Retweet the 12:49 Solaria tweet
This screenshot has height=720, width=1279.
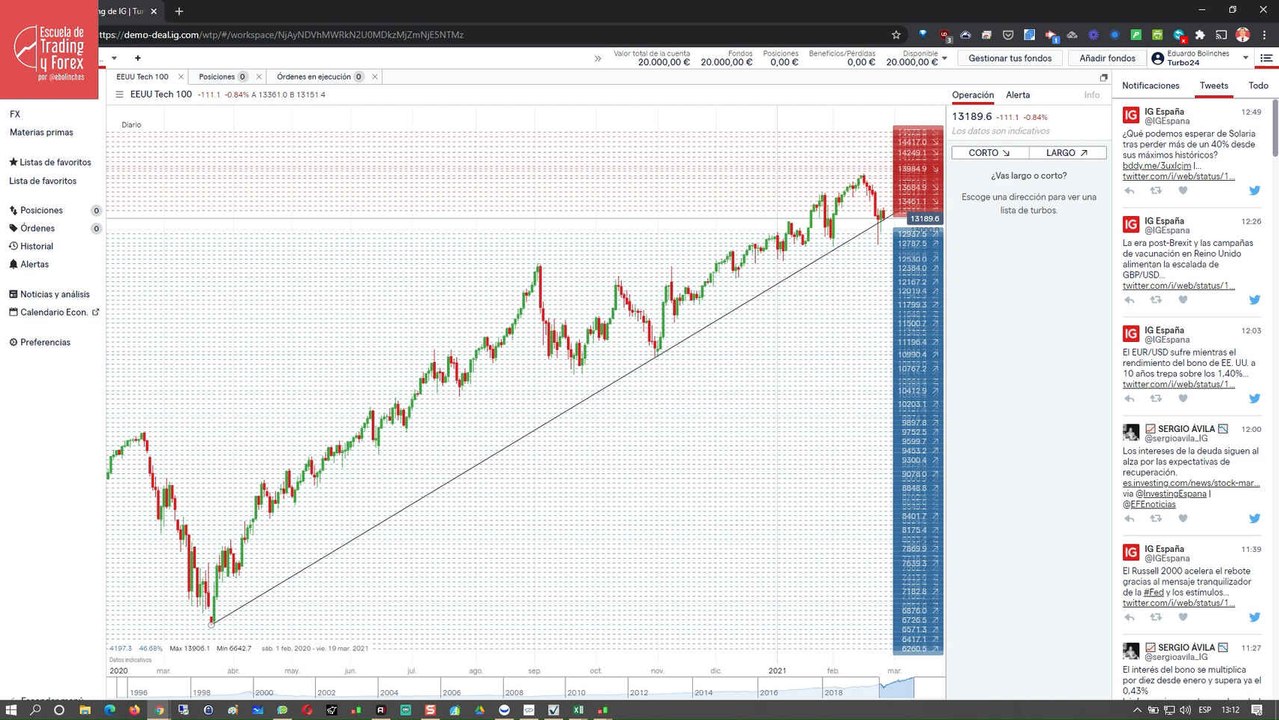click(1156, 191)
